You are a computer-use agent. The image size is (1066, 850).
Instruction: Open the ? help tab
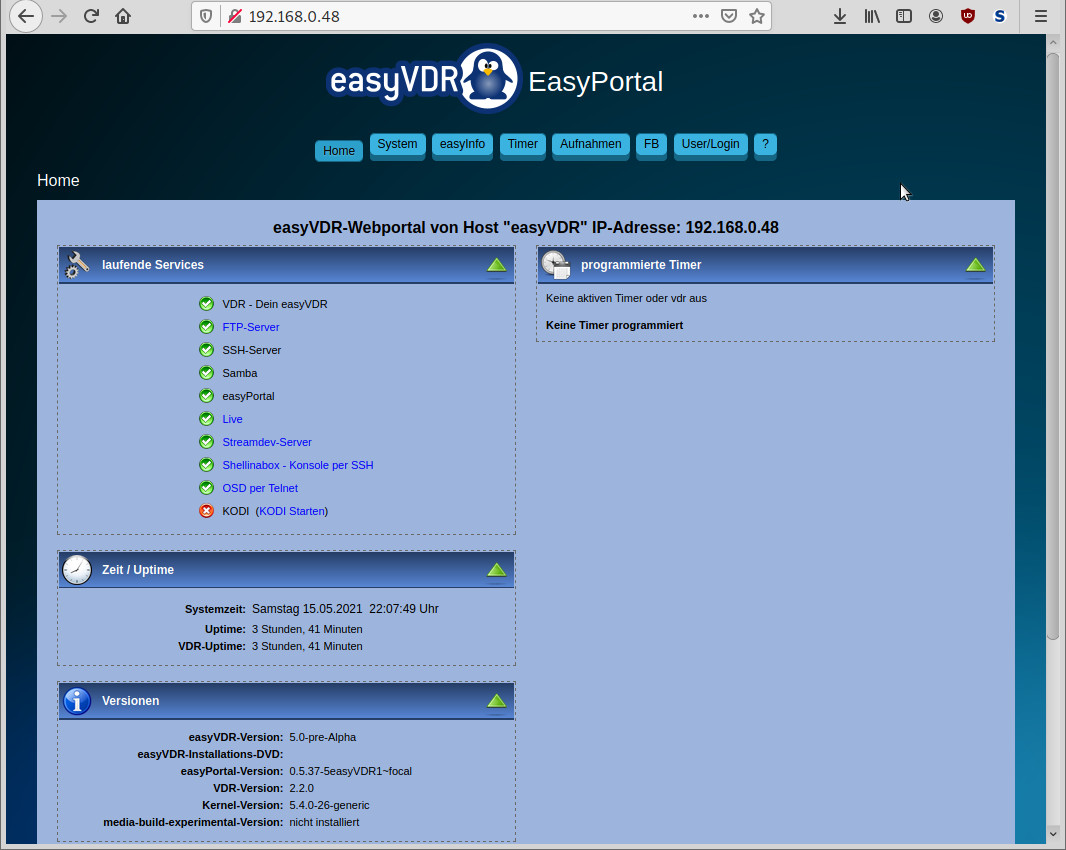point(766,145)
